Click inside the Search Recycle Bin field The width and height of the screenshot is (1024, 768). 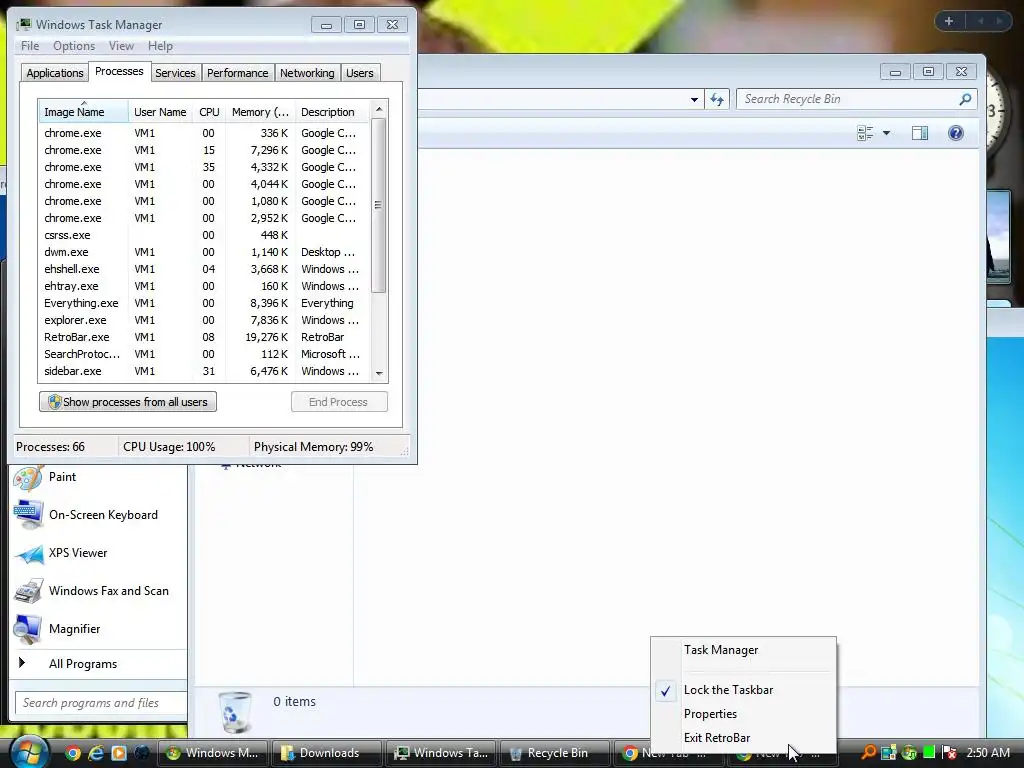849,99
